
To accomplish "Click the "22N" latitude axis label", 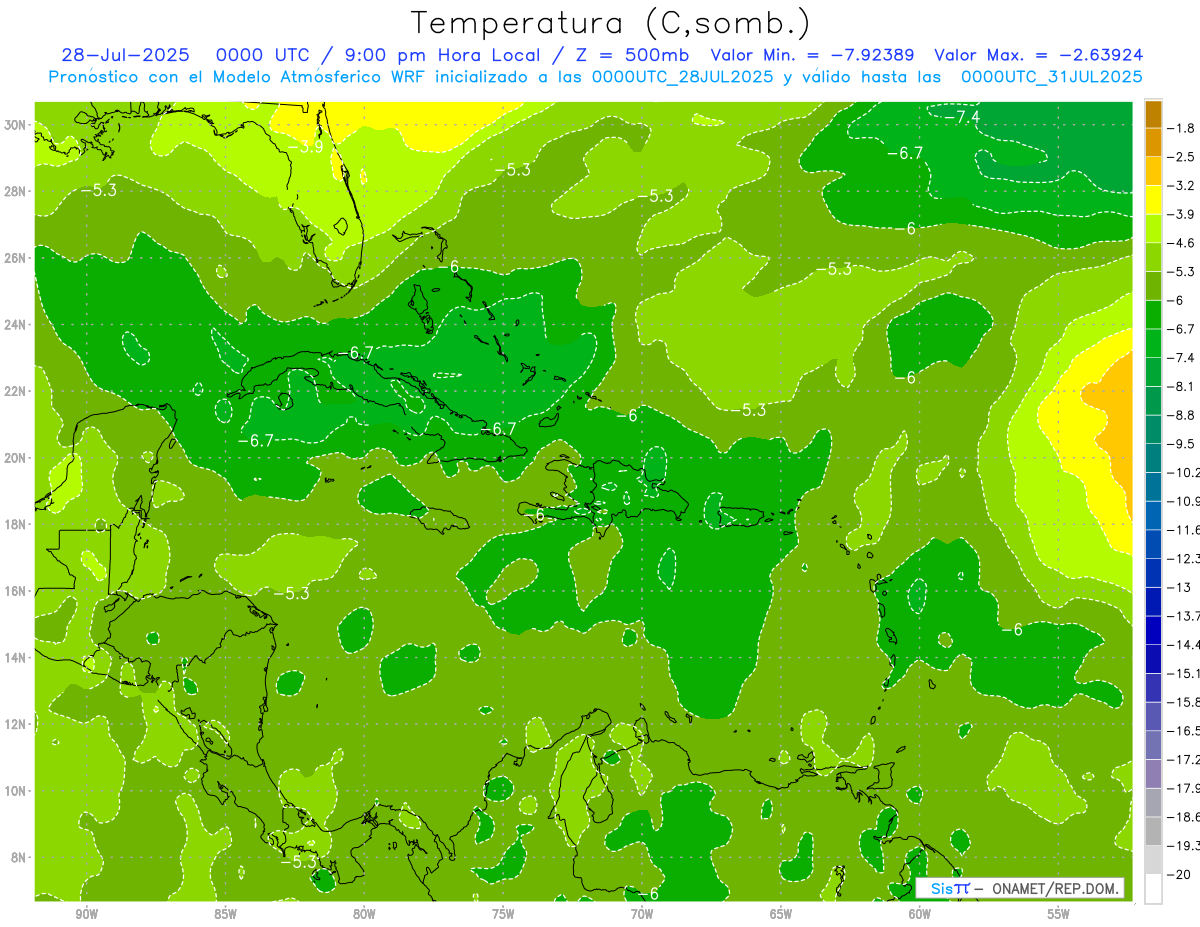I will click(16, 391).
